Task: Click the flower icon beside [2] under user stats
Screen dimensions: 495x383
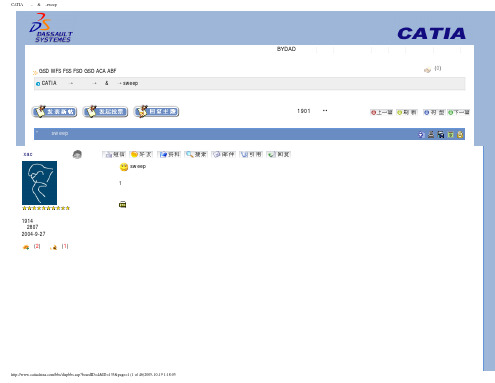Action: coord(26,247)
